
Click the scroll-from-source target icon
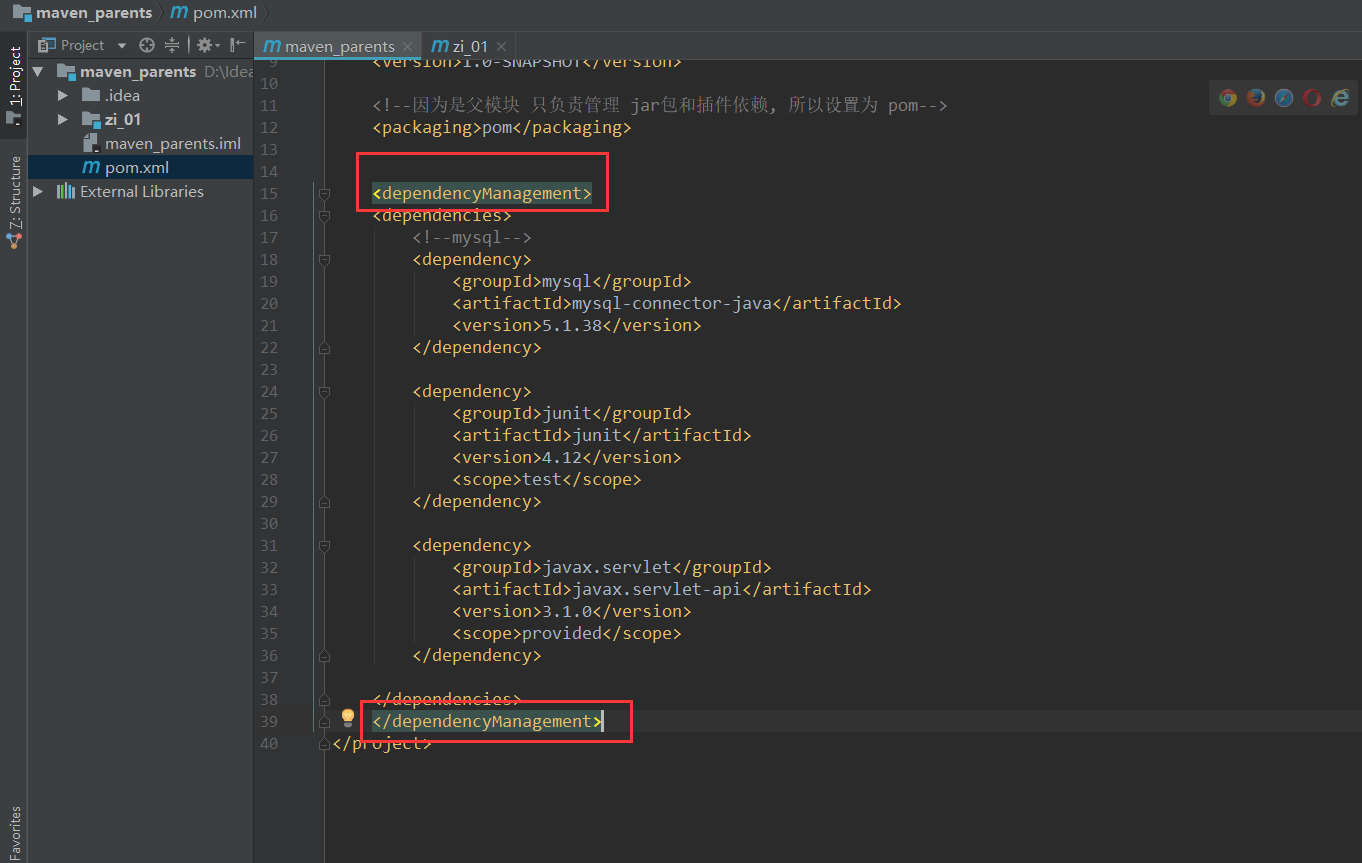point(147,45)
